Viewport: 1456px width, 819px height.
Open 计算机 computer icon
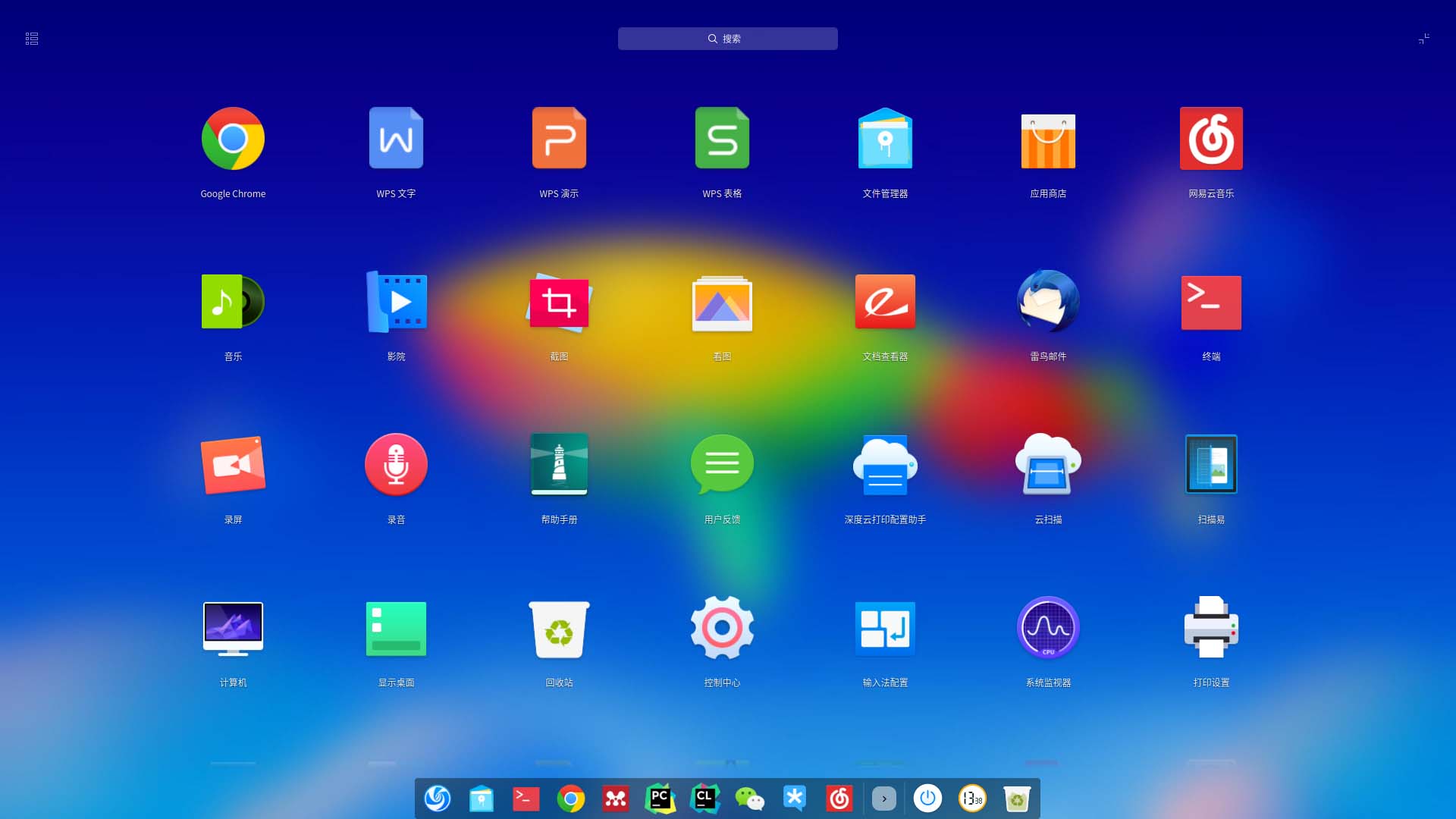click(x=233, y=629)
